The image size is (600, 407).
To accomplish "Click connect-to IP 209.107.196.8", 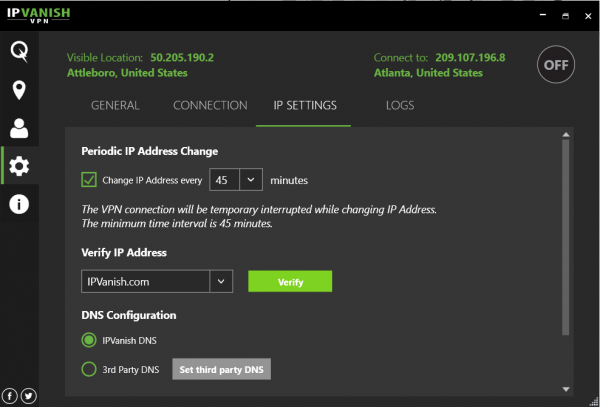I will [470, 58].
